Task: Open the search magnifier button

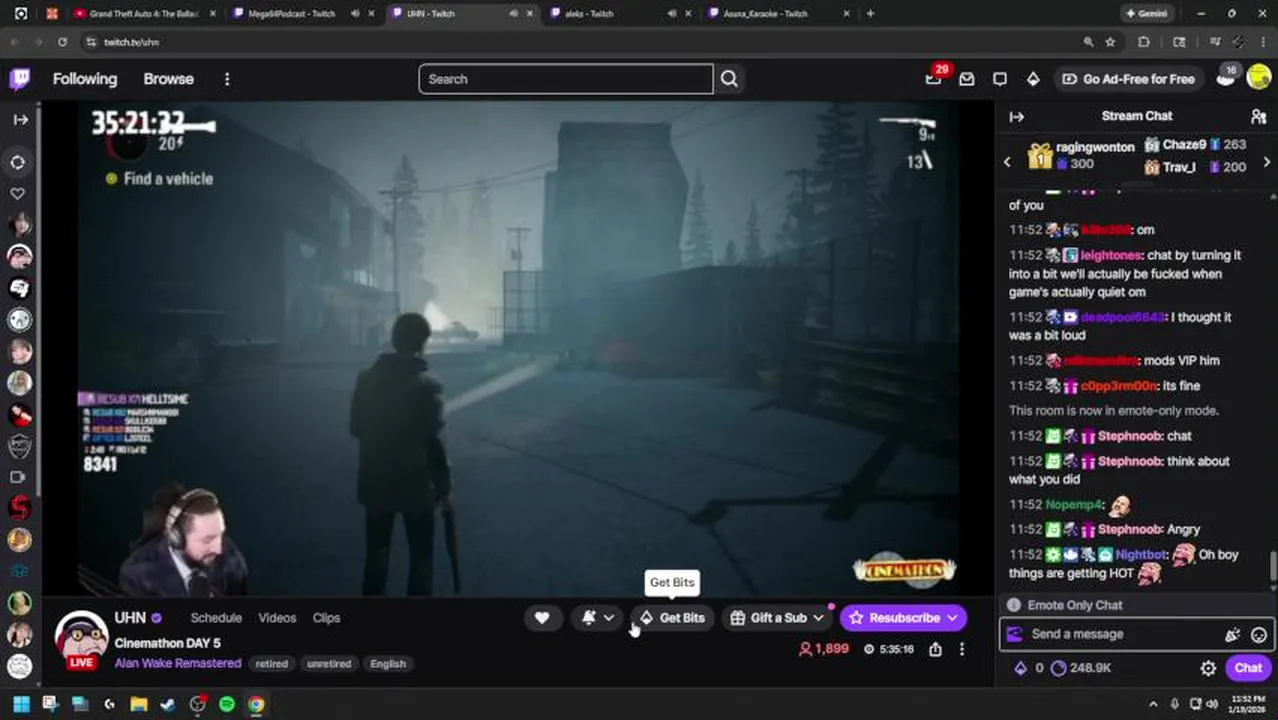Action: [x=729, y=79]
